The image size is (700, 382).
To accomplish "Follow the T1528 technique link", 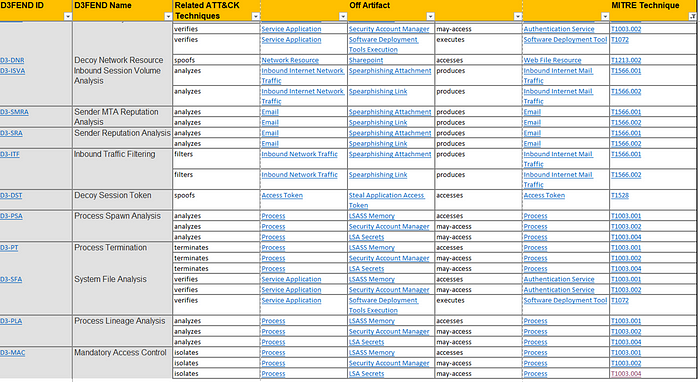I will point(620,195).
